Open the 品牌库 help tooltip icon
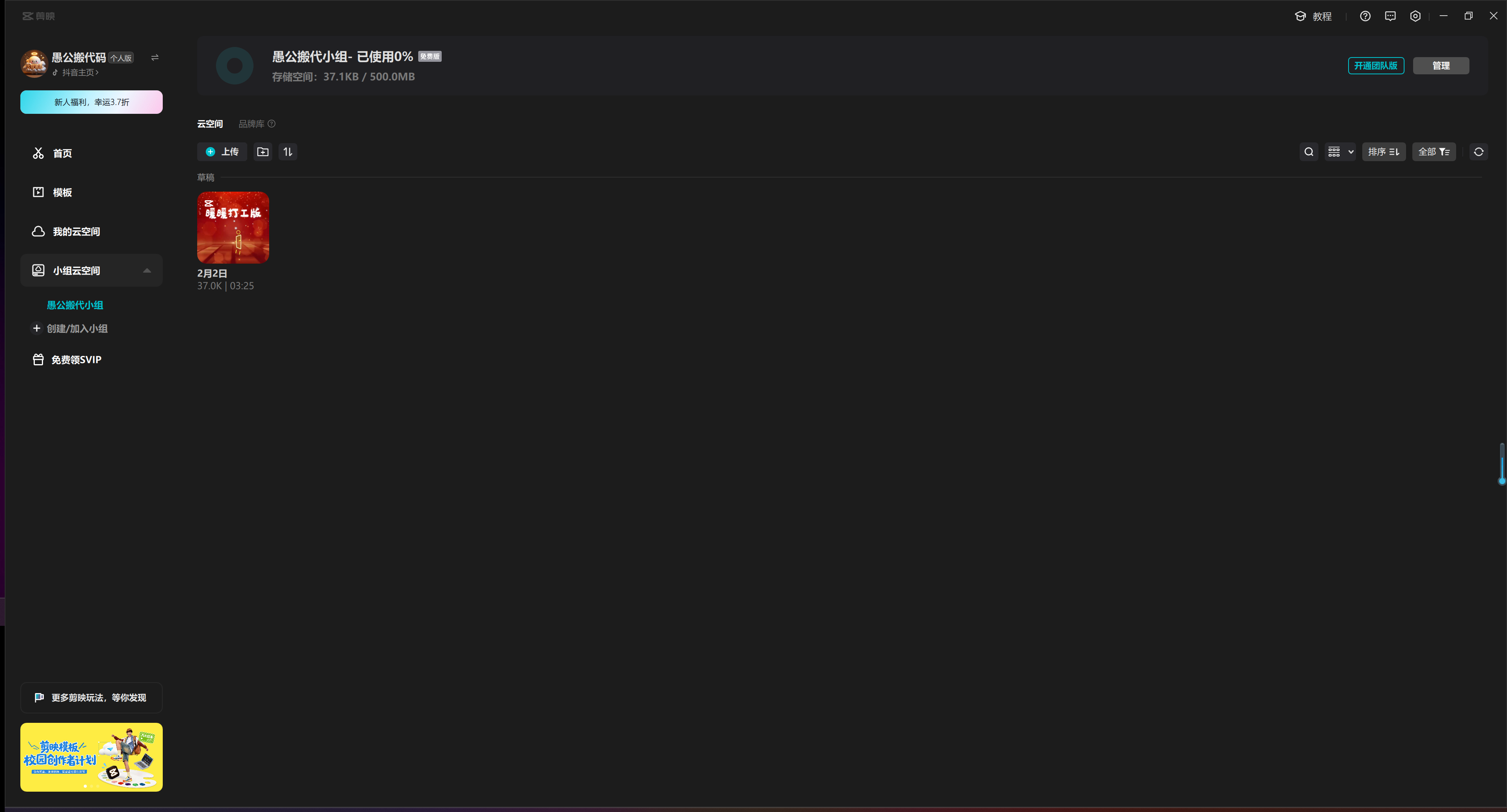Viewport: 1507px width, 812px height. 272,124
